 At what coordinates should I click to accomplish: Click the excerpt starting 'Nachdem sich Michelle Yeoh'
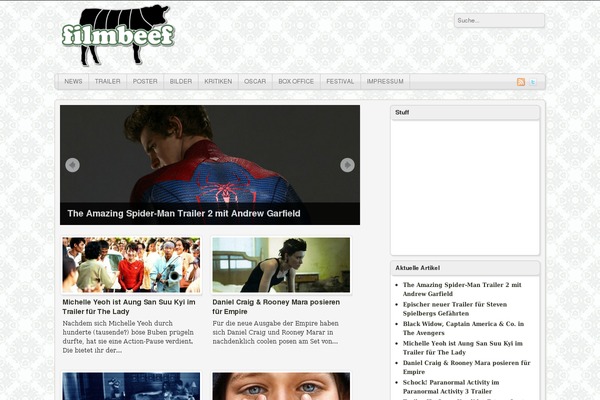point(128,337)
